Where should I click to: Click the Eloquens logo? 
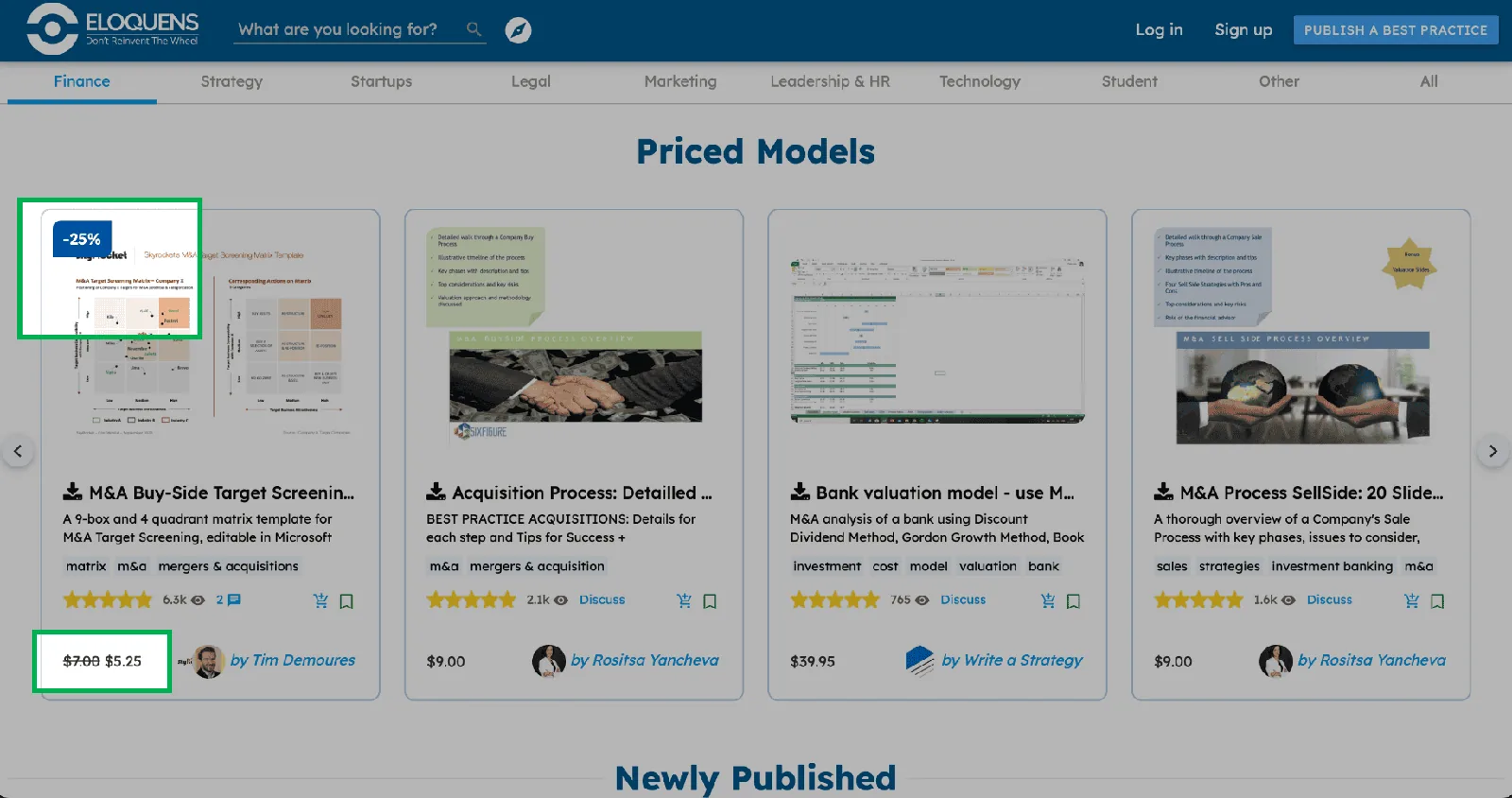click(x=113, y=28)
